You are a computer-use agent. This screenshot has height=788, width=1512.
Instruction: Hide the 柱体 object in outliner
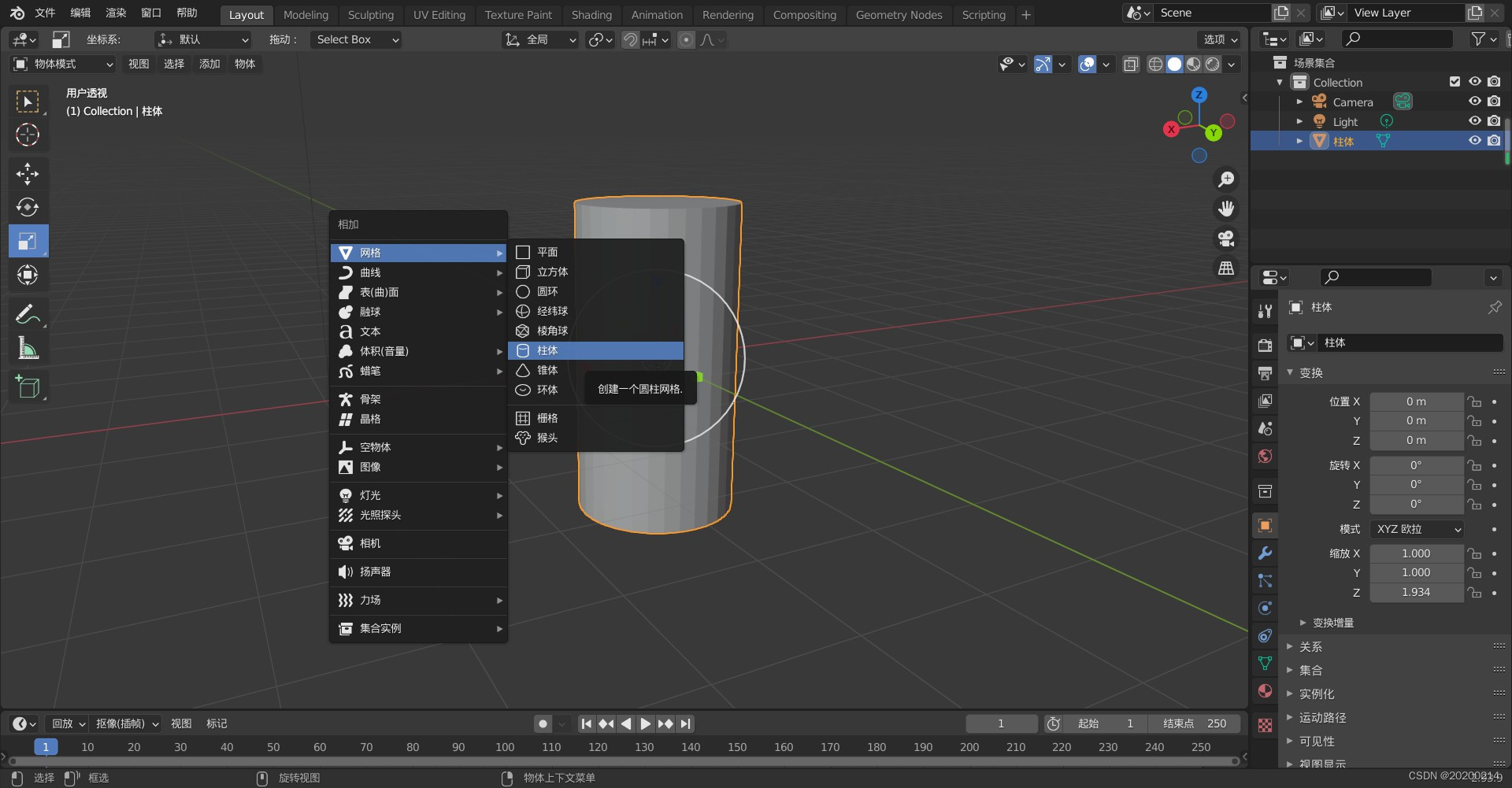pos(1475,141)
